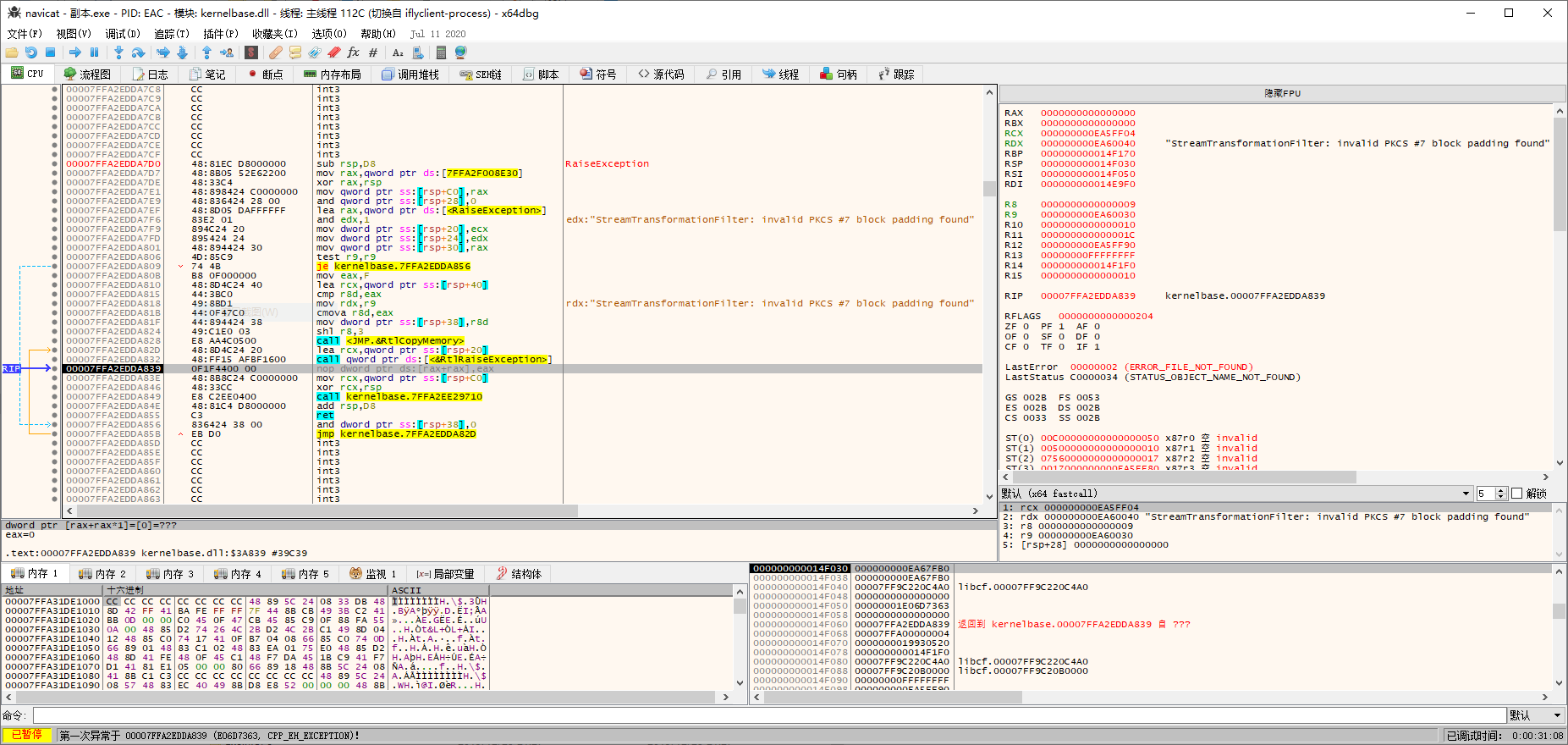Image resolution: width=1568 pixels, height=745 pixels.
Task: Open the 插件(P) menu
Action: 221,34
